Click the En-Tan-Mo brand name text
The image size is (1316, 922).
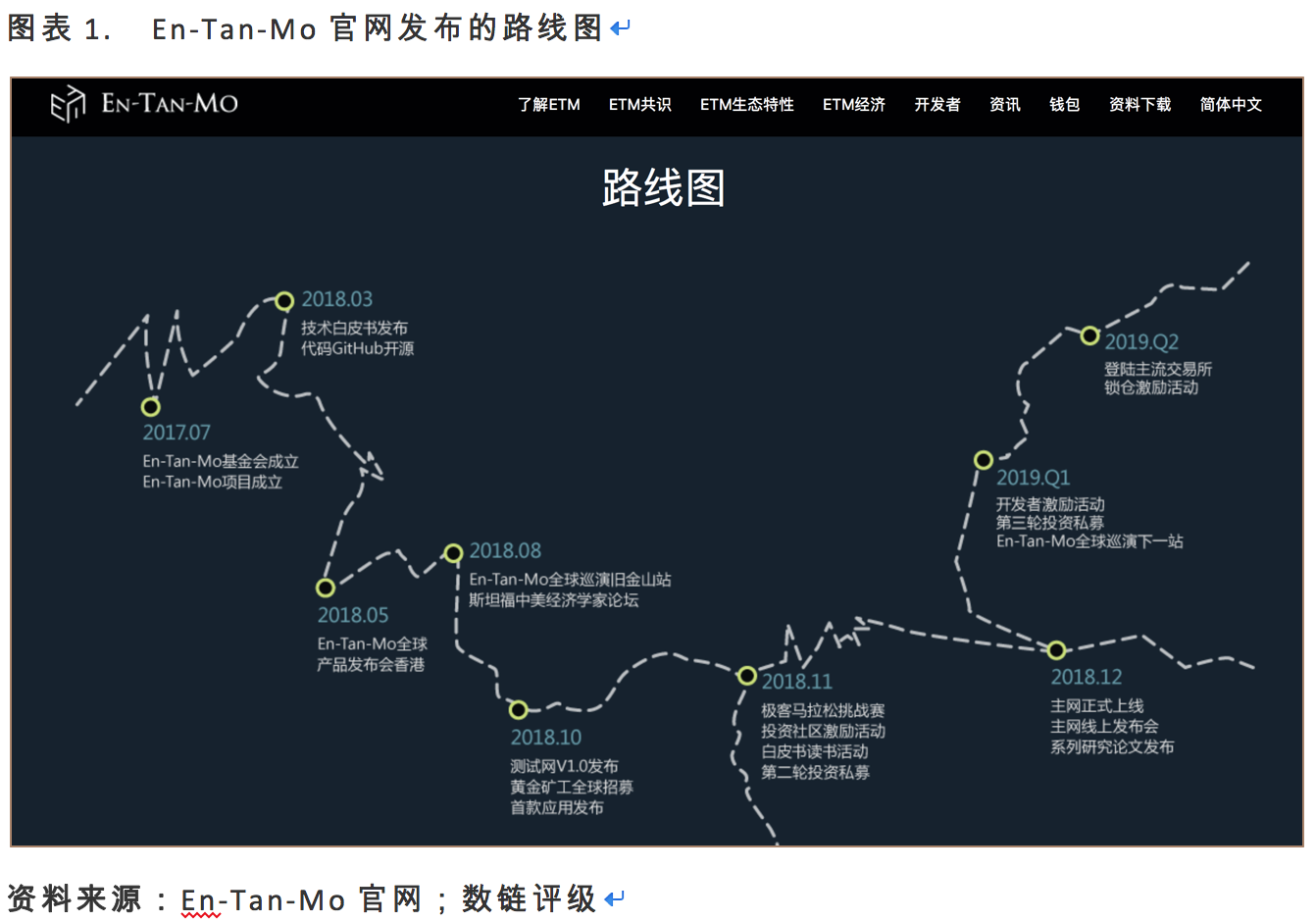click(x=170, y=103)
